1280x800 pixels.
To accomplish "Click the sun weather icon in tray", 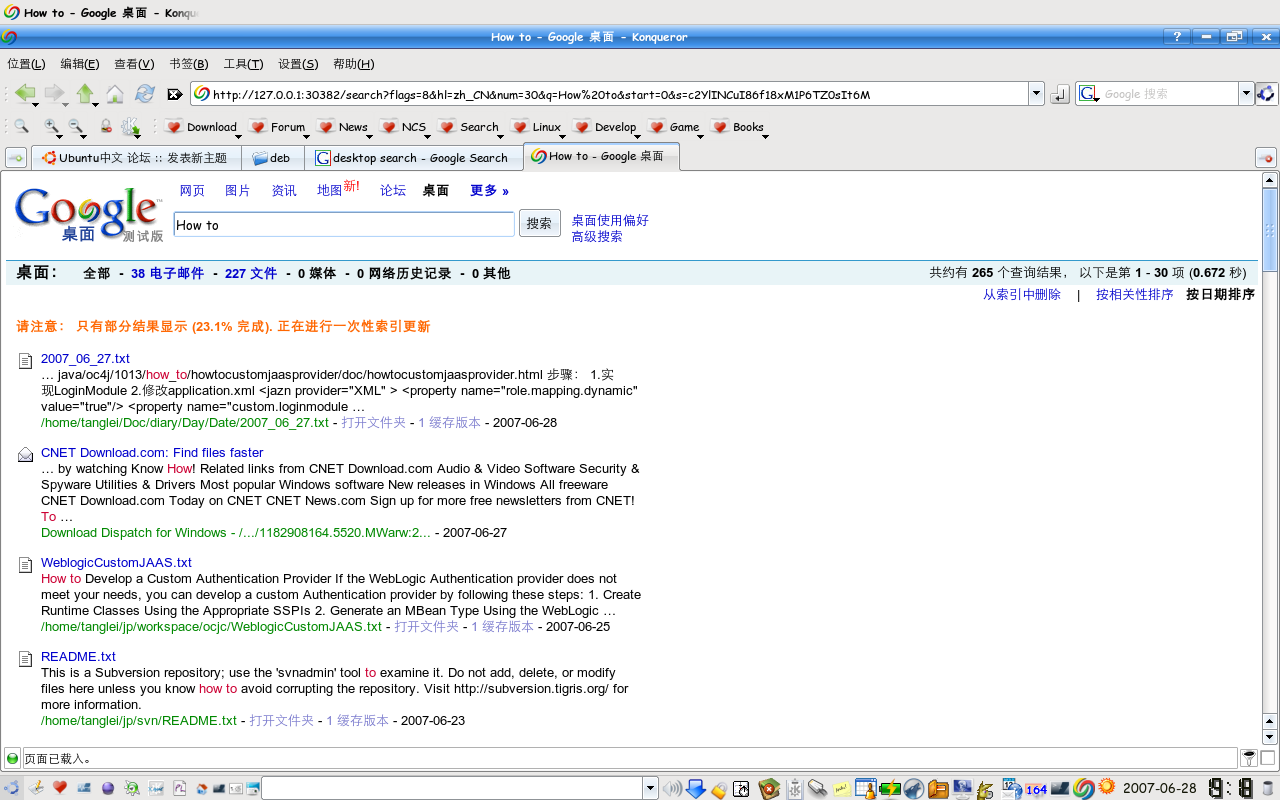I will [x=1107, y=786].
